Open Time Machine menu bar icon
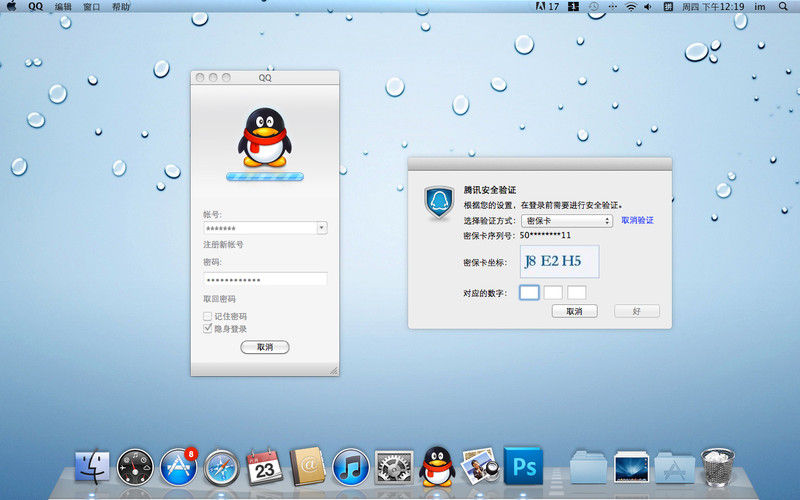Viewport: 800px width, 500px height. [x=594, y=7]
